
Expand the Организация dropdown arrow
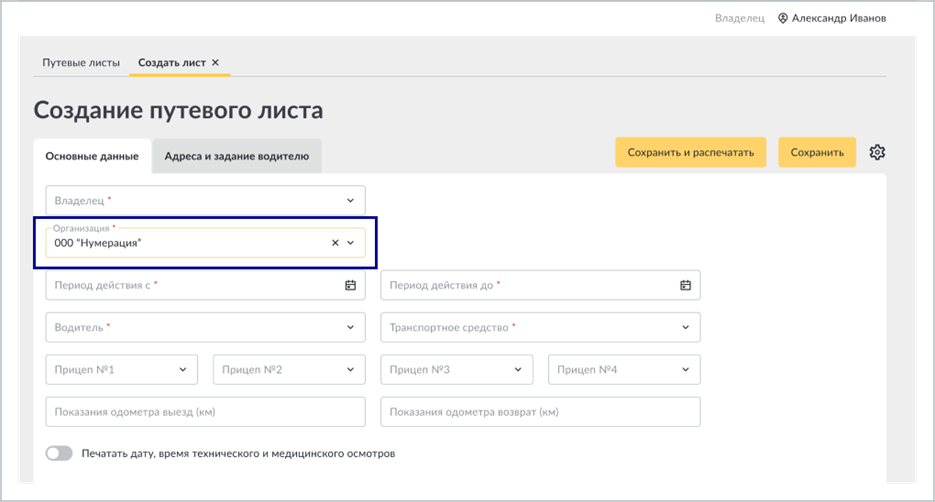[x=351, y=243]
